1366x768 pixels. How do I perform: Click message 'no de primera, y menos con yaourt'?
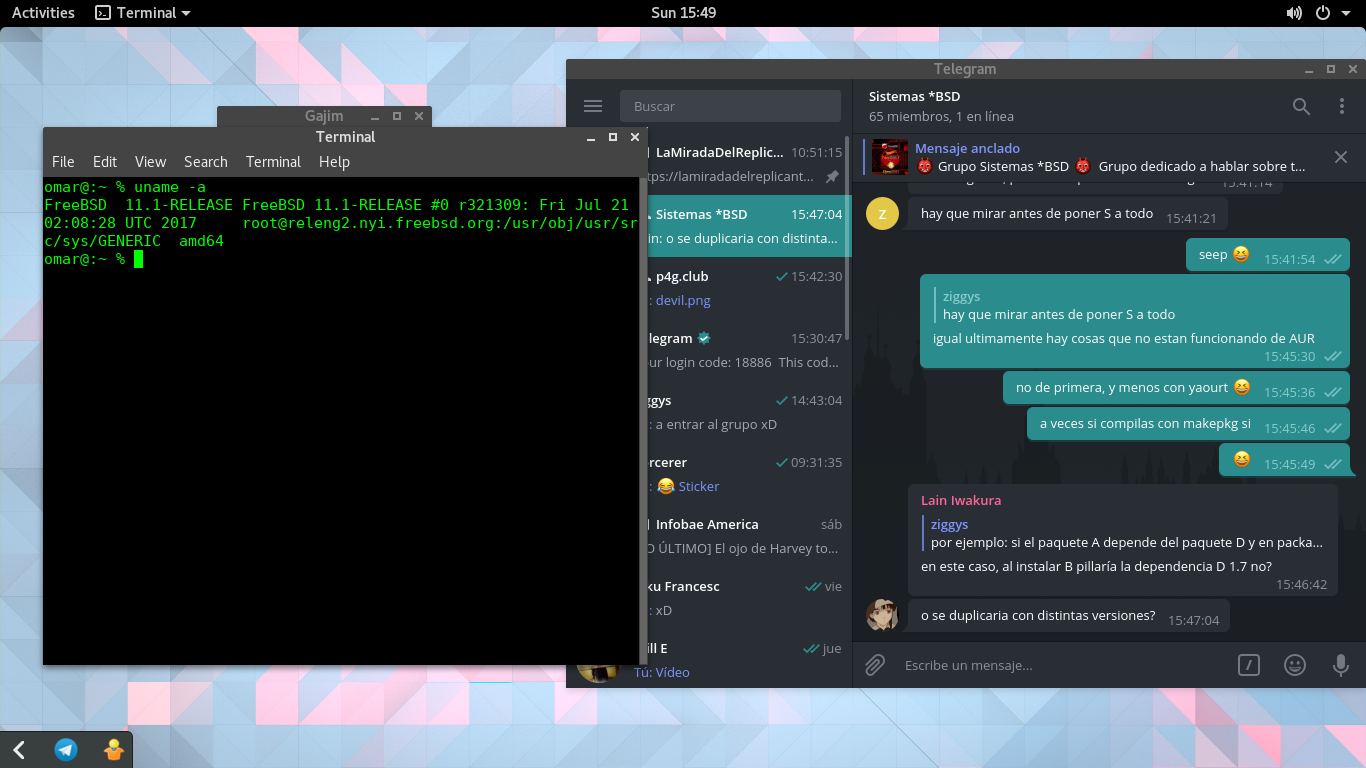pyautogui.click(x=1176, y=388)
